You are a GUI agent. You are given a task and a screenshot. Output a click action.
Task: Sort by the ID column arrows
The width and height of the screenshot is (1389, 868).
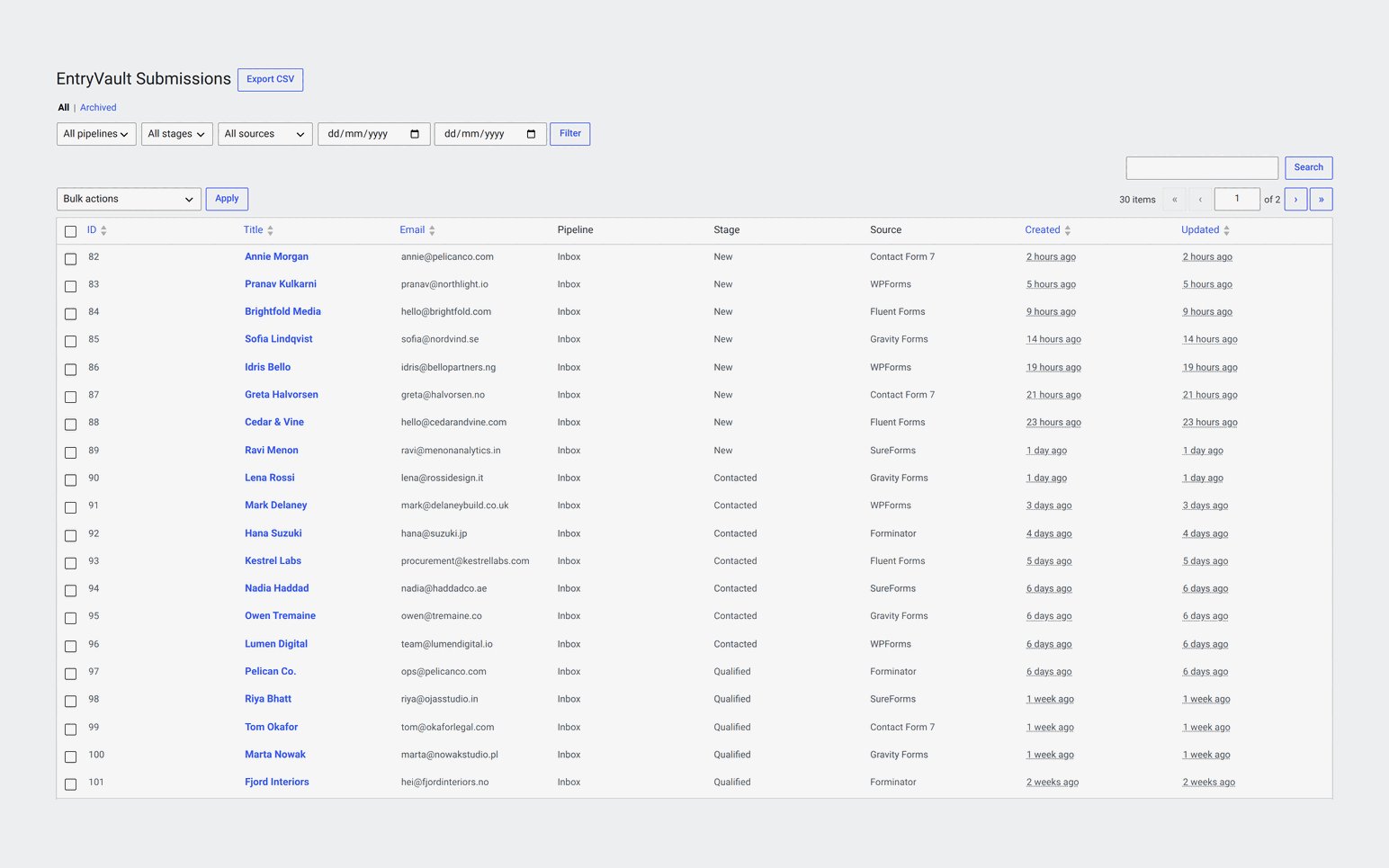click(103, 230)
